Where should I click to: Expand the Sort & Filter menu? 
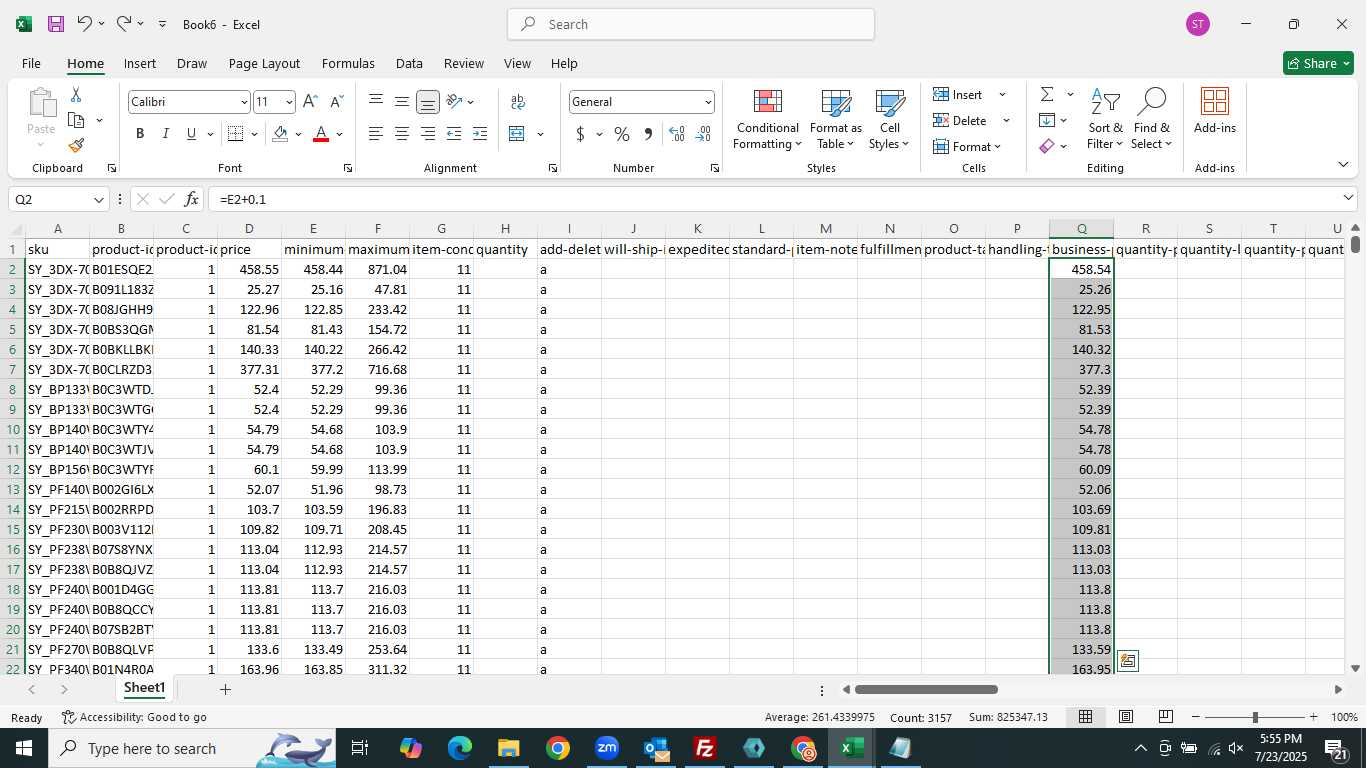tap(1105, 120)
